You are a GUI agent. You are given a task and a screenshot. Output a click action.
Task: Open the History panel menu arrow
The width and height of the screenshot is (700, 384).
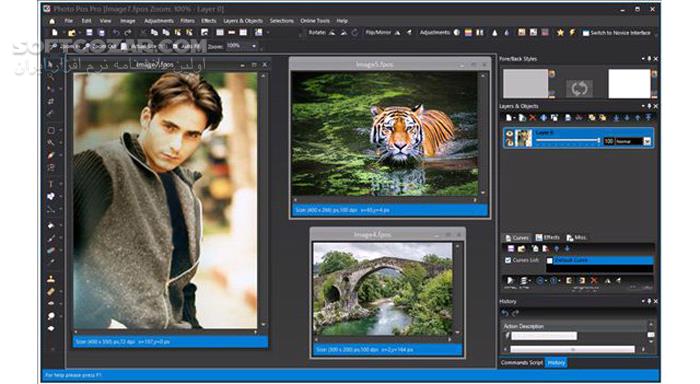tap(643, 301)
